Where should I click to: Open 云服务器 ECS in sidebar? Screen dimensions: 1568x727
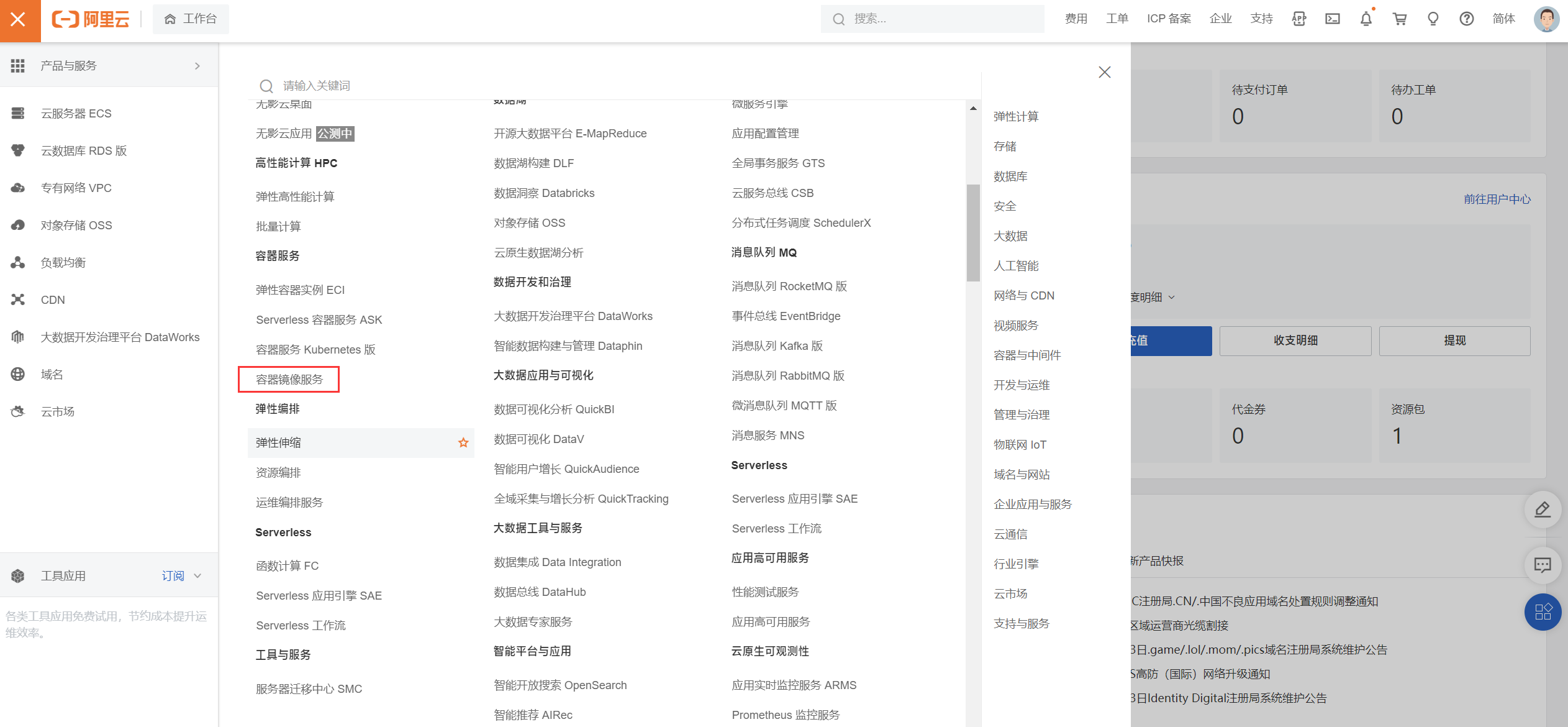click(76, 113)
